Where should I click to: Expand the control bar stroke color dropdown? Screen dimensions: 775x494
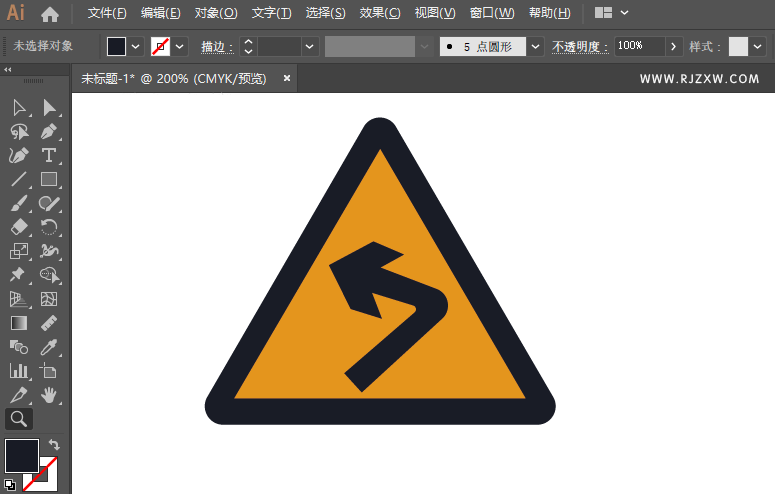[180, 47]
